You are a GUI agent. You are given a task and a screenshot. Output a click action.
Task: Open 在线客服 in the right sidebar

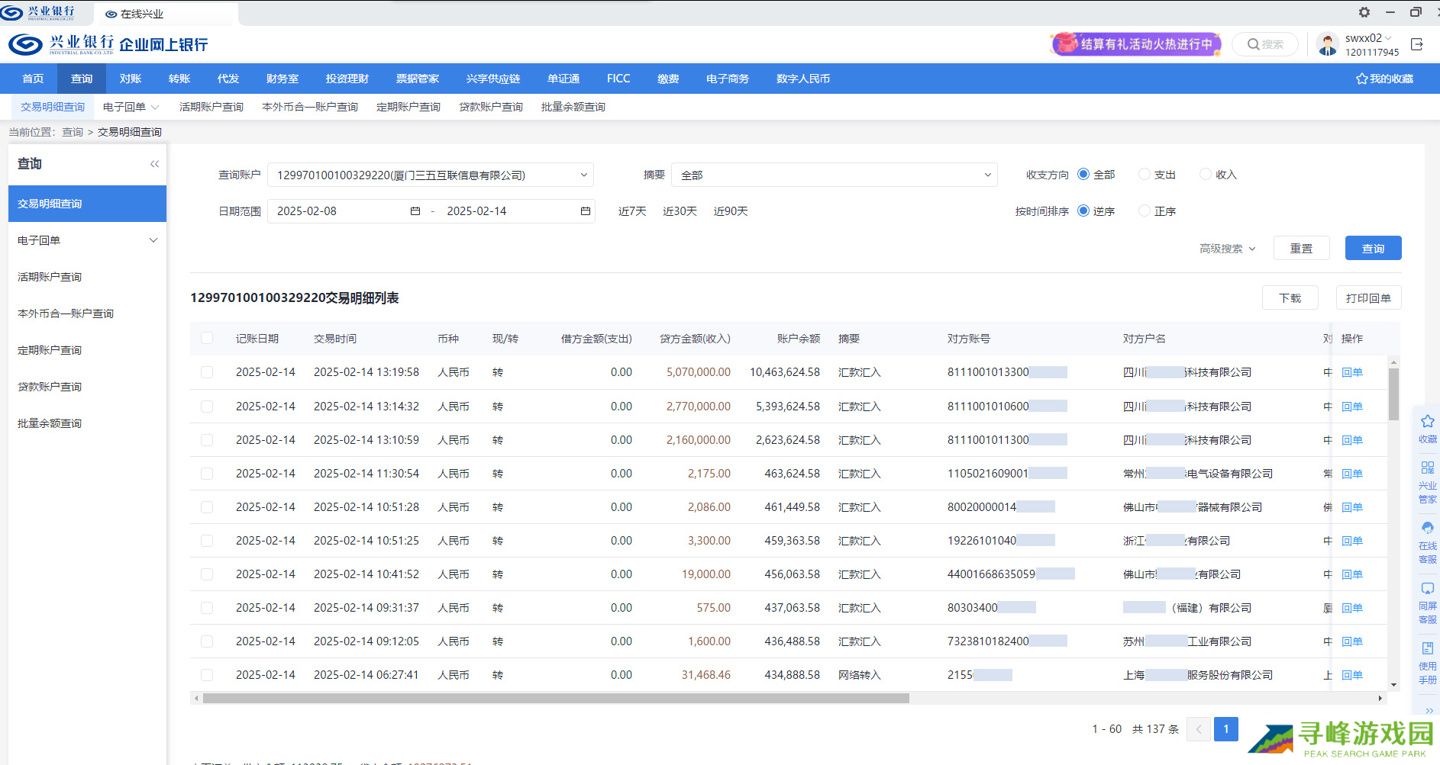point(1427,543)
